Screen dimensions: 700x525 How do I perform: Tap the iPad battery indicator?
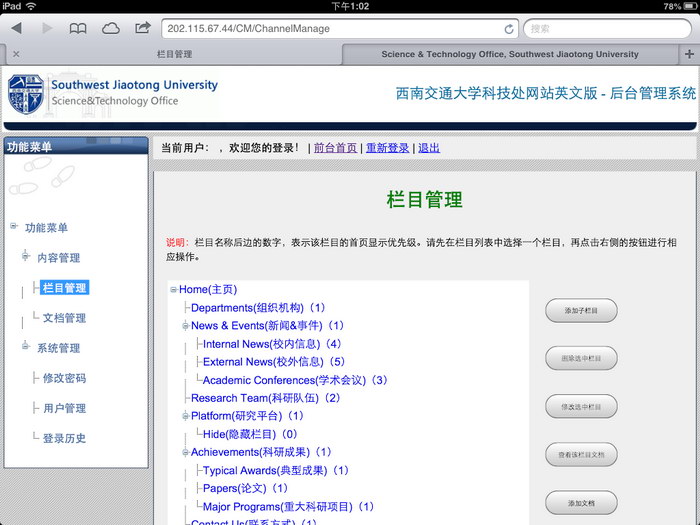690,6
